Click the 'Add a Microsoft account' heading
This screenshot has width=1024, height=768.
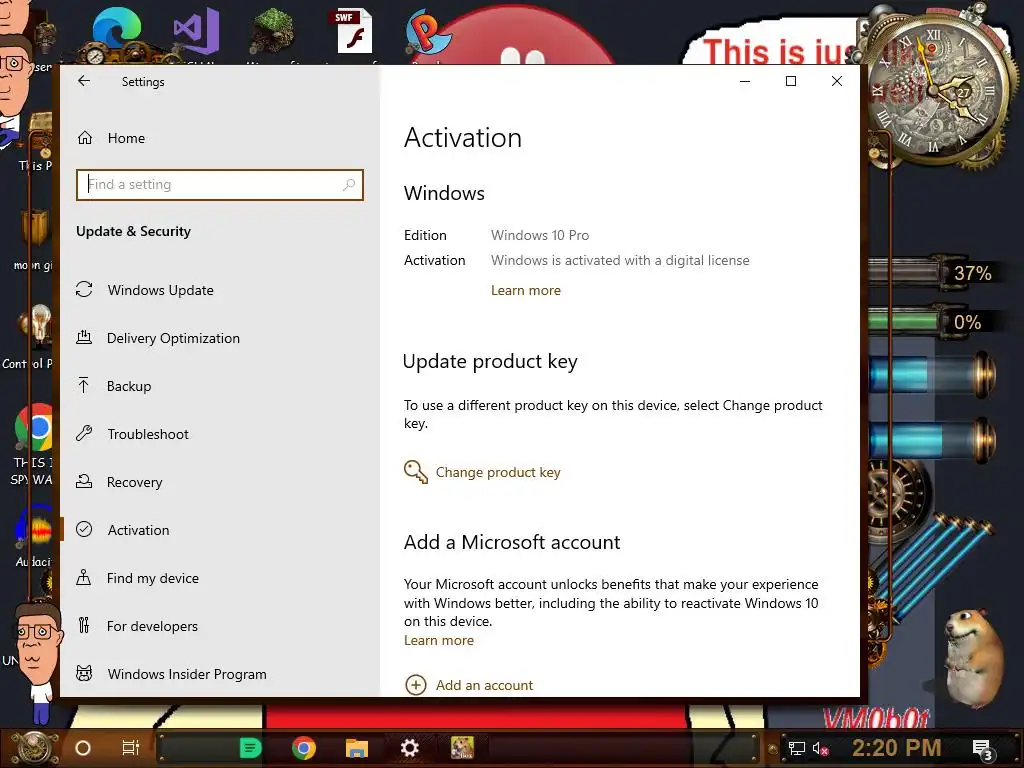point(512,542)
